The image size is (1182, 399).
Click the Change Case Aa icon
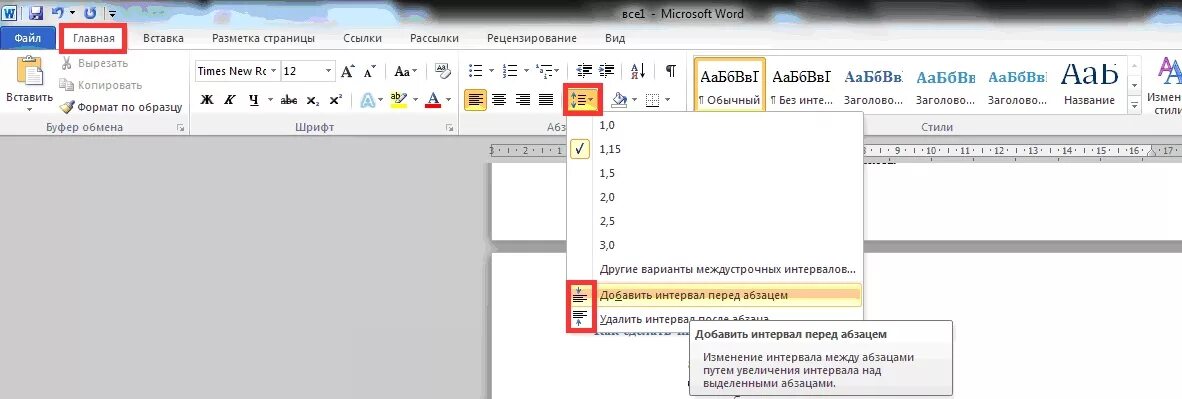tap(402, 72)
